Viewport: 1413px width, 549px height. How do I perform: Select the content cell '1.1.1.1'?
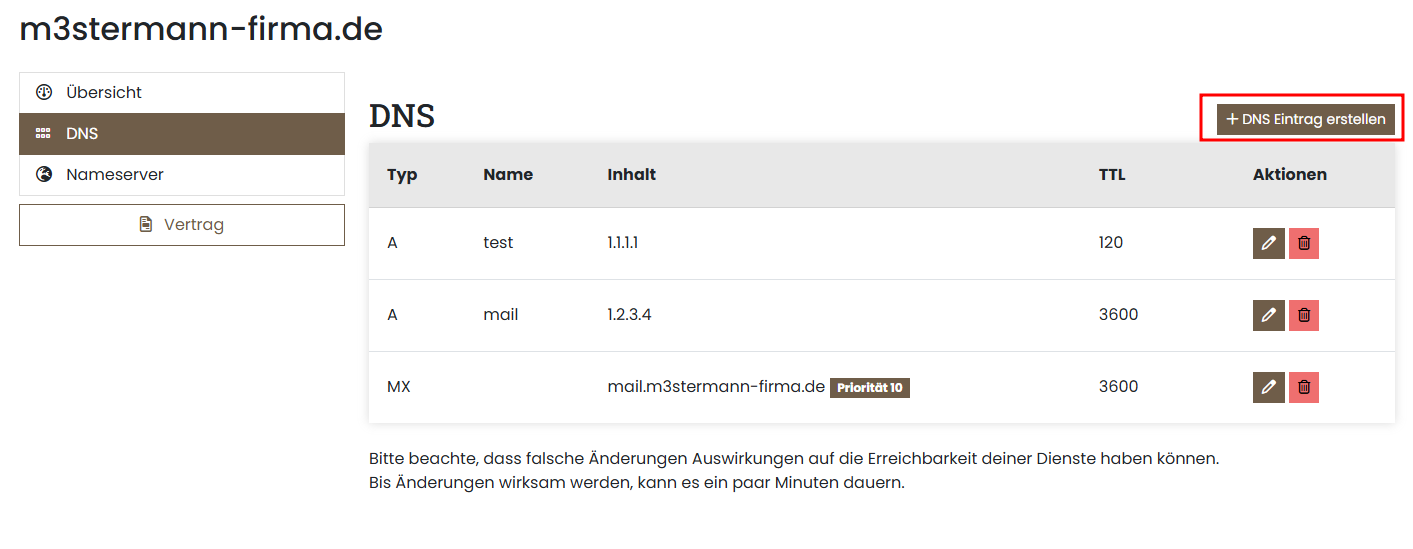[623, 243]
